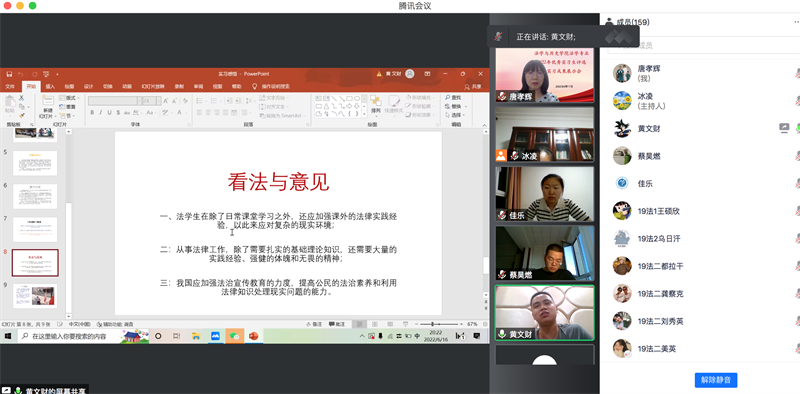Click the PowerPoint zoom slider
The width and height of the screenshot is (800, 394).
(x=433, y=324)
